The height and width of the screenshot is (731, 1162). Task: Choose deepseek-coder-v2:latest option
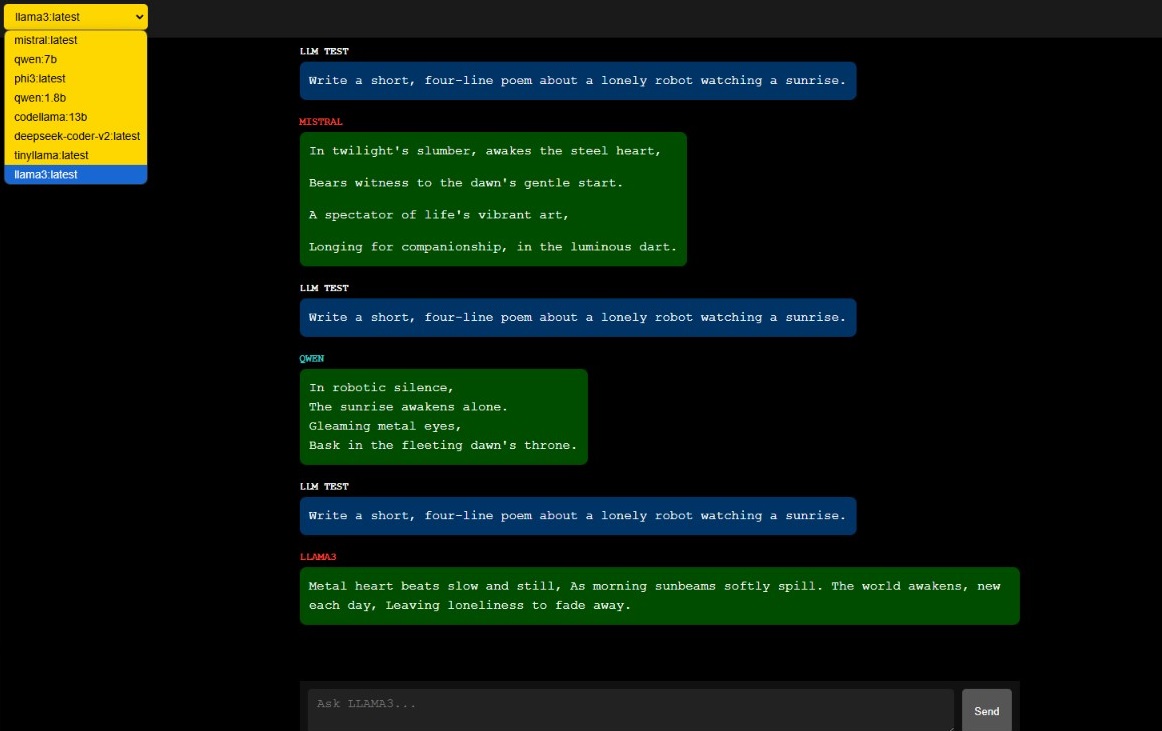[76, 136]
